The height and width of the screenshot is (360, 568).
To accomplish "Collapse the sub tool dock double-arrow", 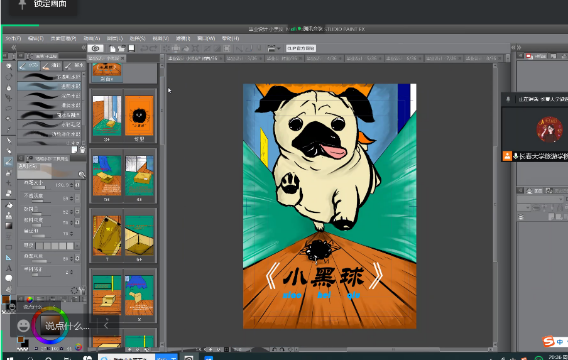I will point(83,47).
